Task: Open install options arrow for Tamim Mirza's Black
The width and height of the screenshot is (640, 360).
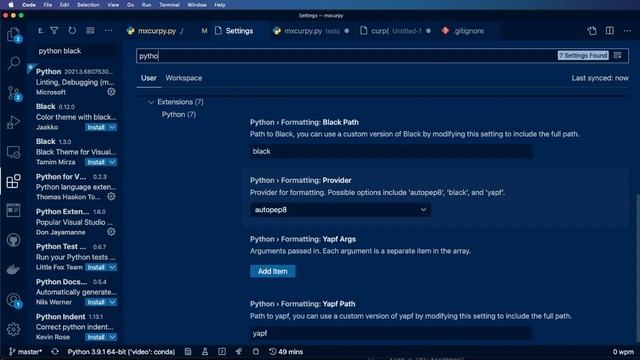Action: pyautogui.click(x=112, y=162)
